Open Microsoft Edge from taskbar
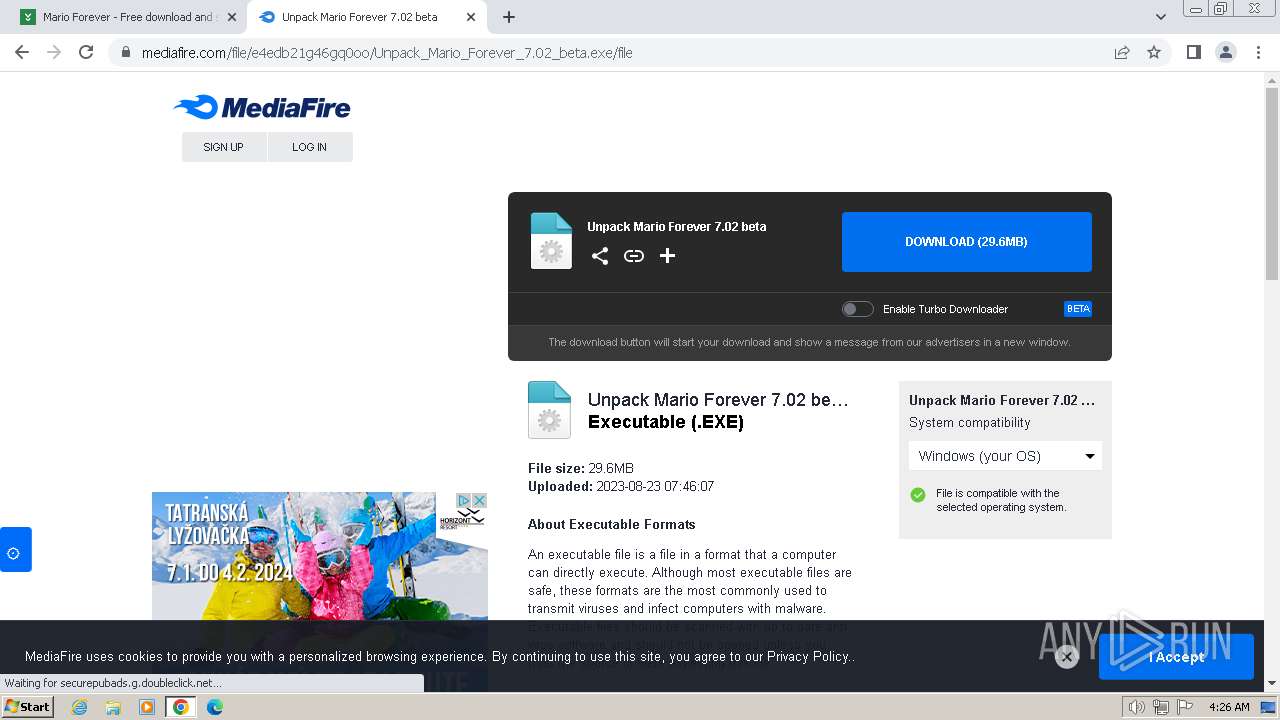Screen dimensions: 1280x720 [215, 707]
